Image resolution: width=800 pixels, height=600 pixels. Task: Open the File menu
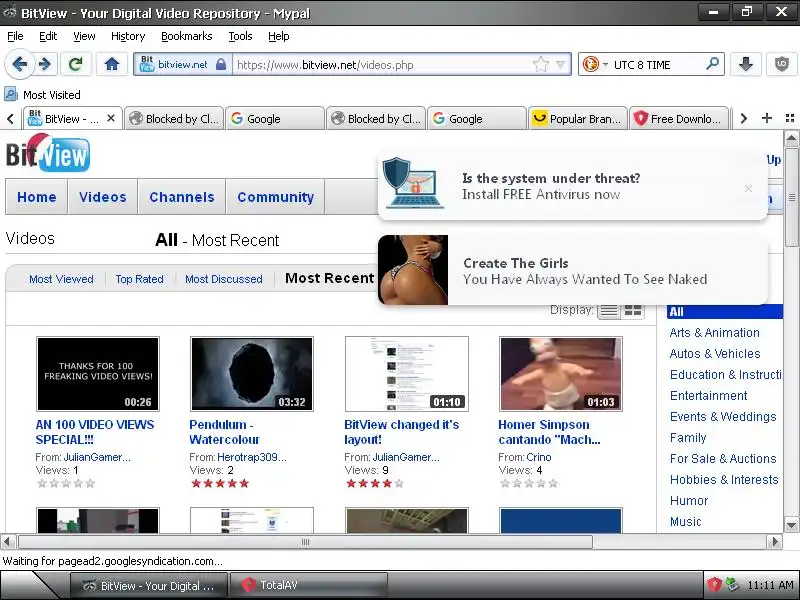(15, 36)
